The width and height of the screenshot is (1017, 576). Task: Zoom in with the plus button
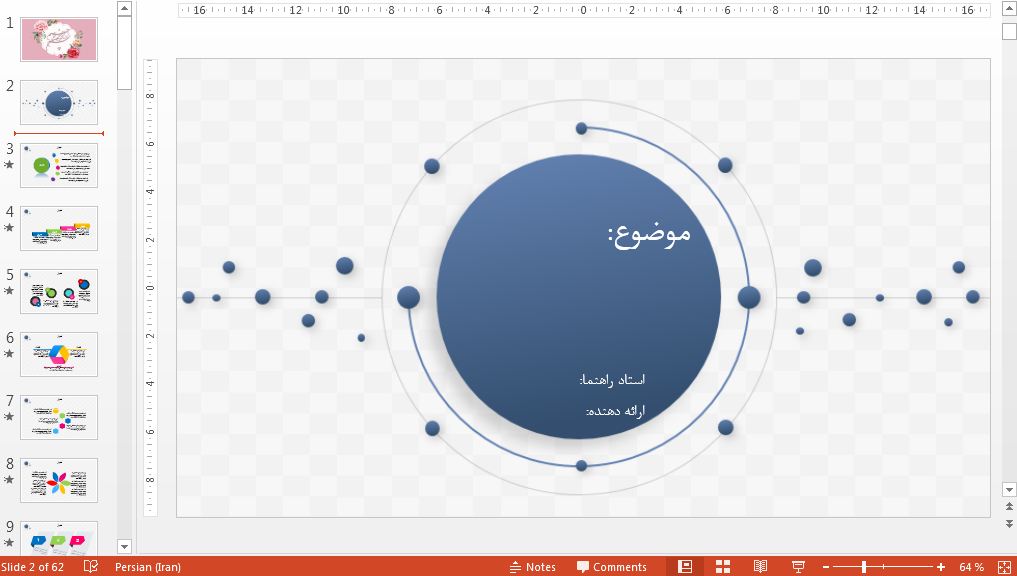940,566
